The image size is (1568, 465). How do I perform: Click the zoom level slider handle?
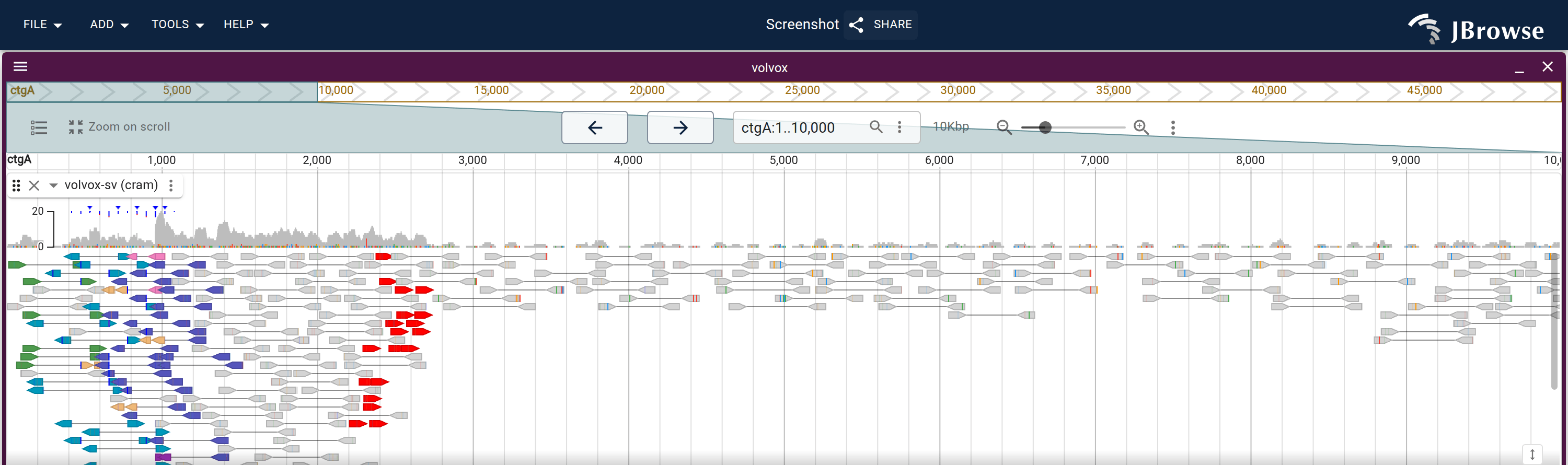tap(1045, 127)
